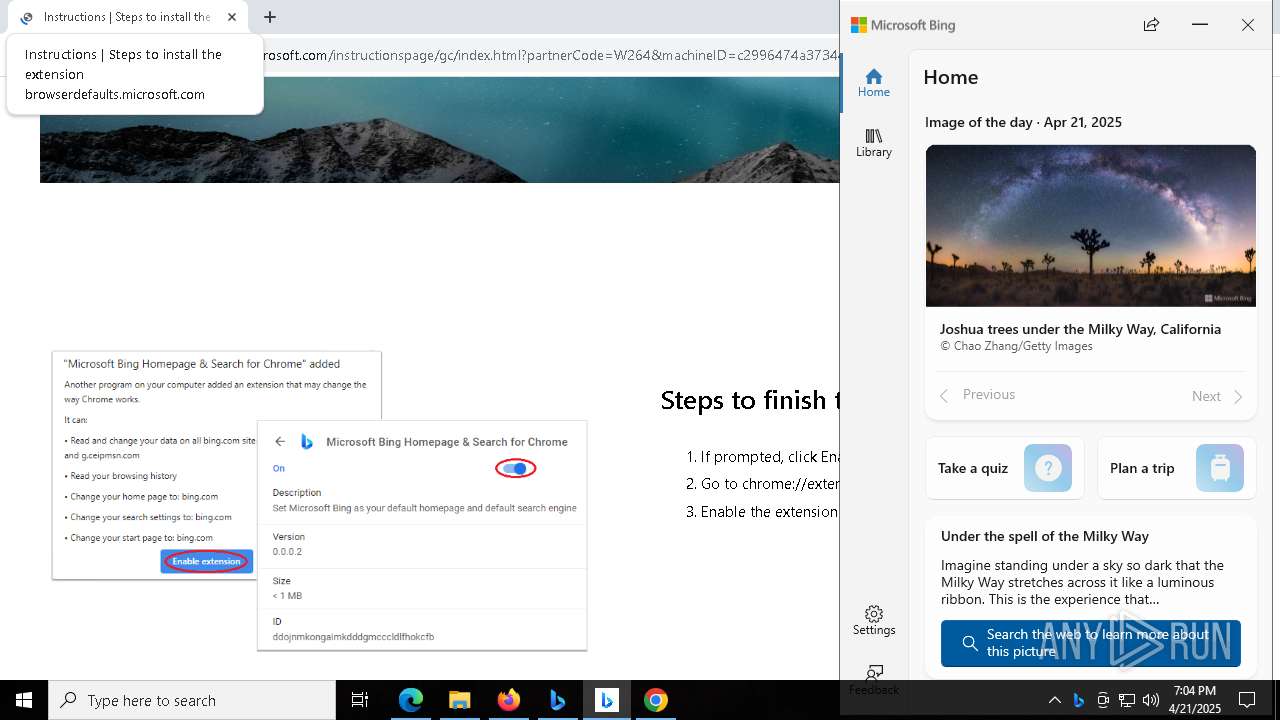Screen dimensions: 1280x720
Task: Open Windows notification center
Action: (1247, 700)
